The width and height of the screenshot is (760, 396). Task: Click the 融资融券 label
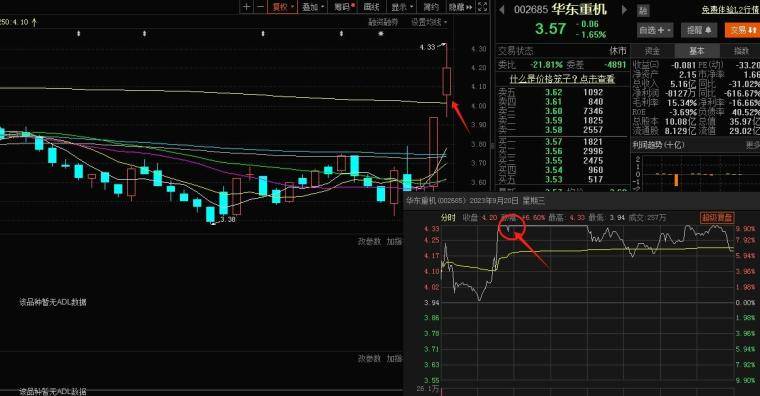[x=383, y=22]
